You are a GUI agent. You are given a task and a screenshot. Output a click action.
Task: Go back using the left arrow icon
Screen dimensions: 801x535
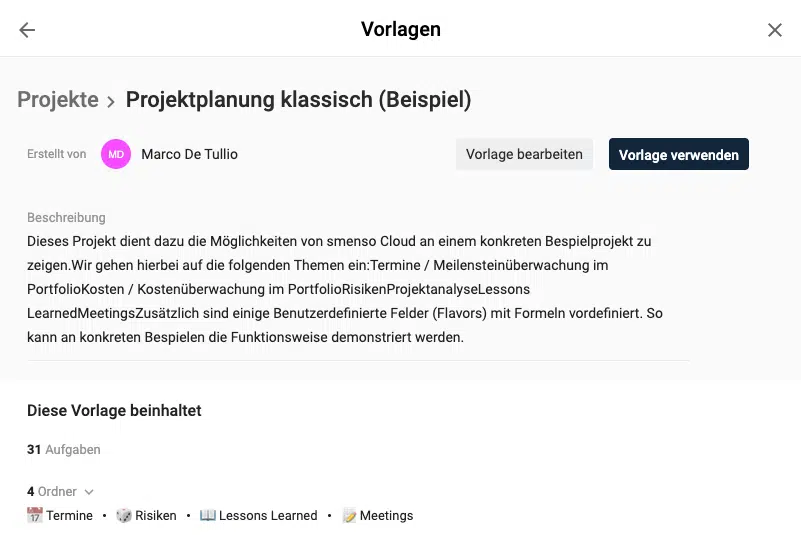(x=27, y=30)
